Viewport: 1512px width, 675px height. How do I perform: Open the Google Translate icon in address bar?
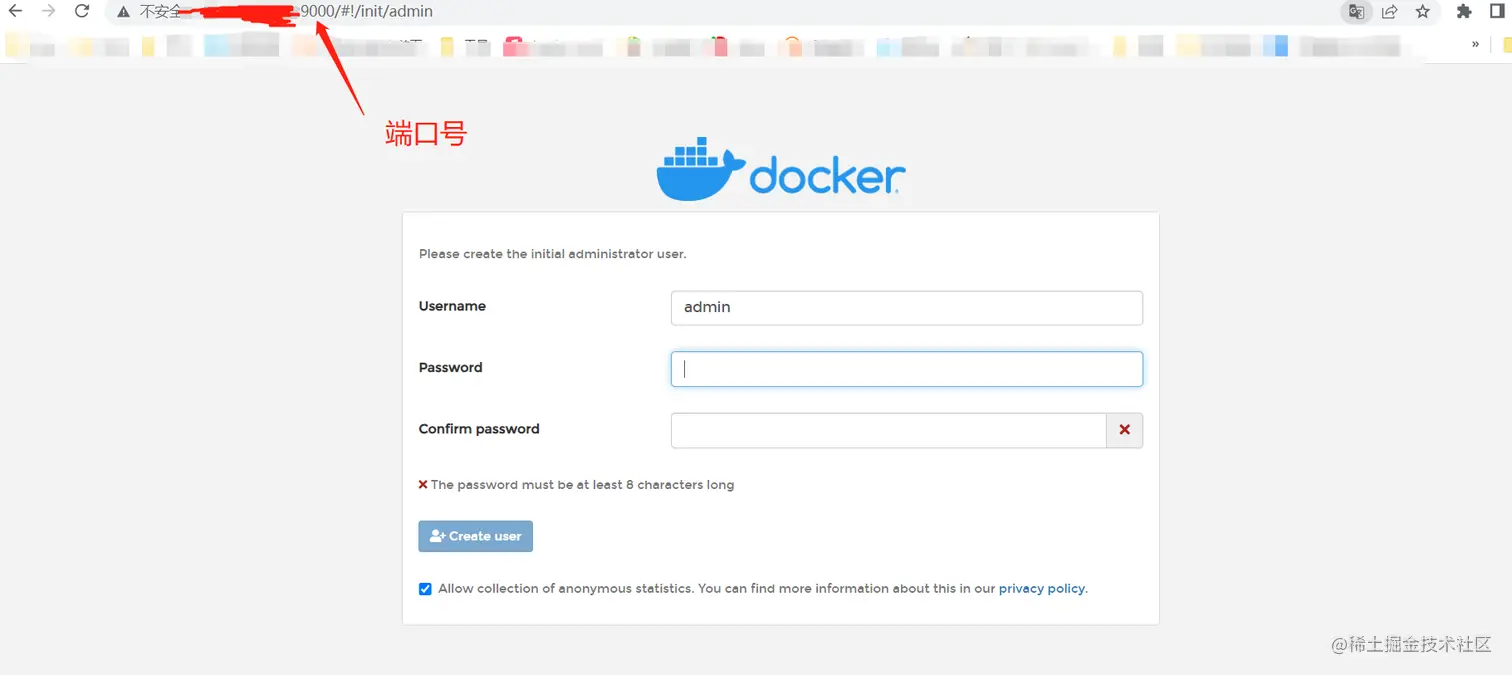click(1356, 12)
